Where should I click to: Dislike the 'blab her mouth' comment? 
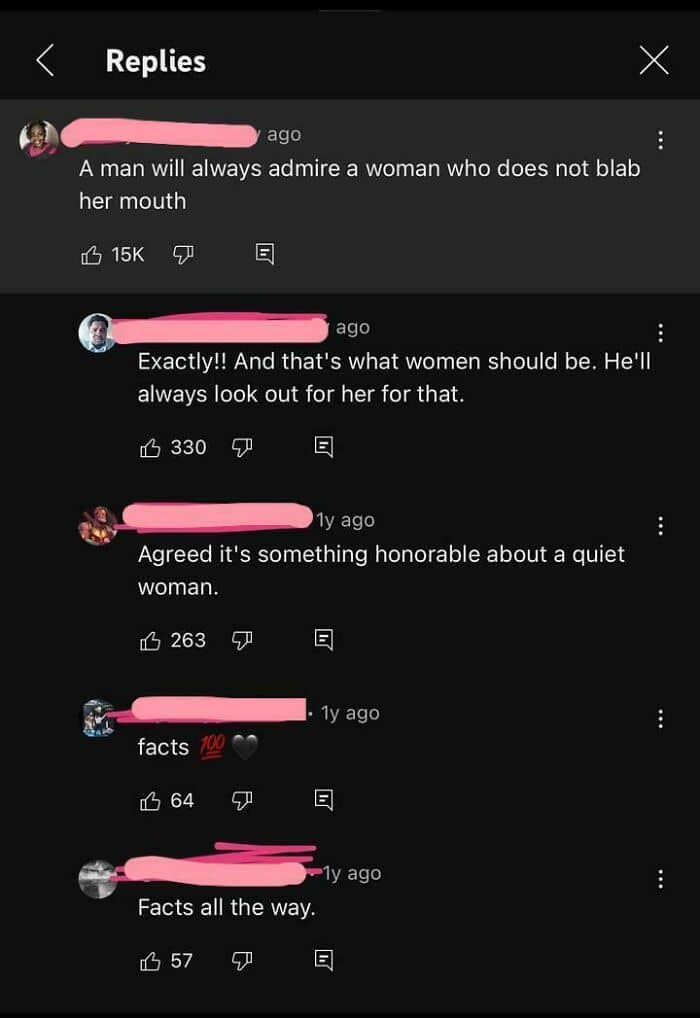(x=183, y=255)
